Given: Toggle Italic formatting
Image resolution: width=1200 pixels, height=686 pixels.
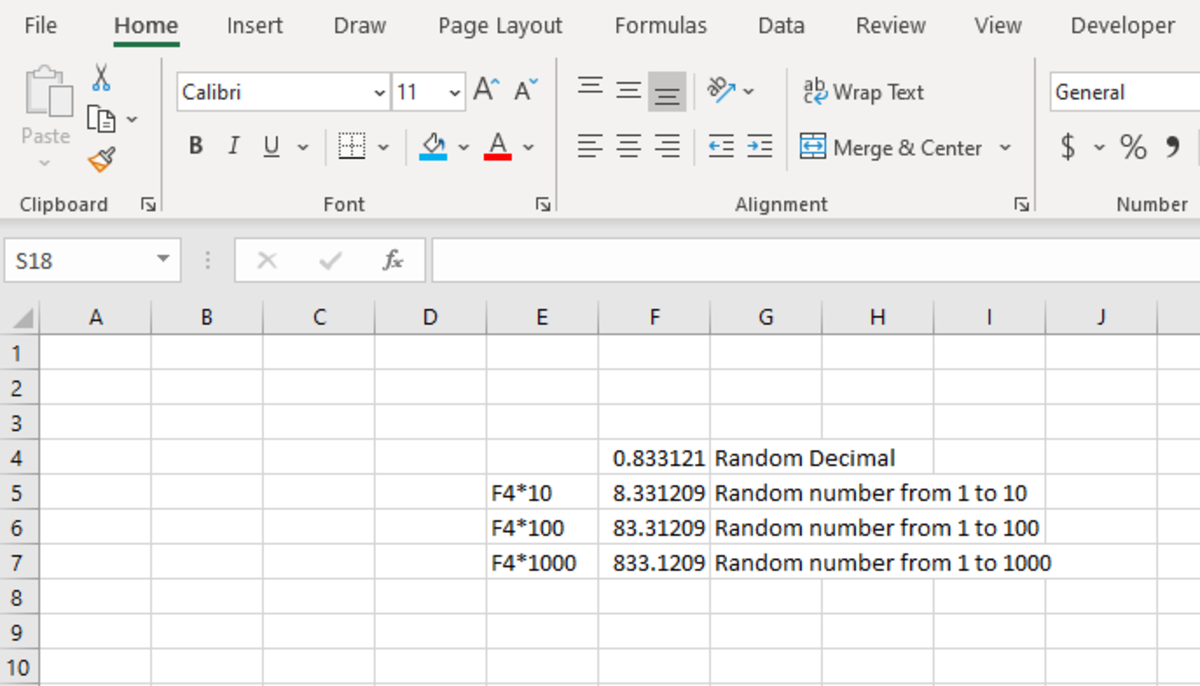Looking at the screenshot, I should click(233, 147).
